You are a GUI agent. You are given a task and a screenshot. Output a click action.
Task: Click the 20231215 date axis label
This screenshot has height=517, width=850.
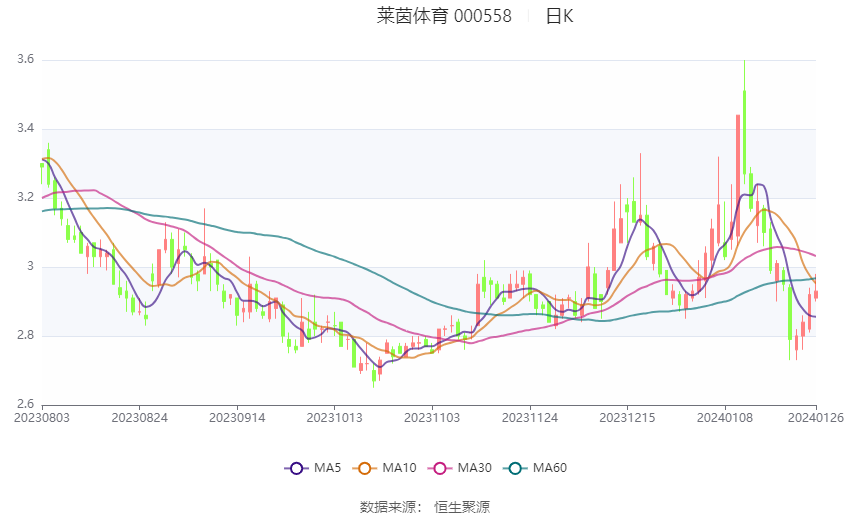pos(627,418)
